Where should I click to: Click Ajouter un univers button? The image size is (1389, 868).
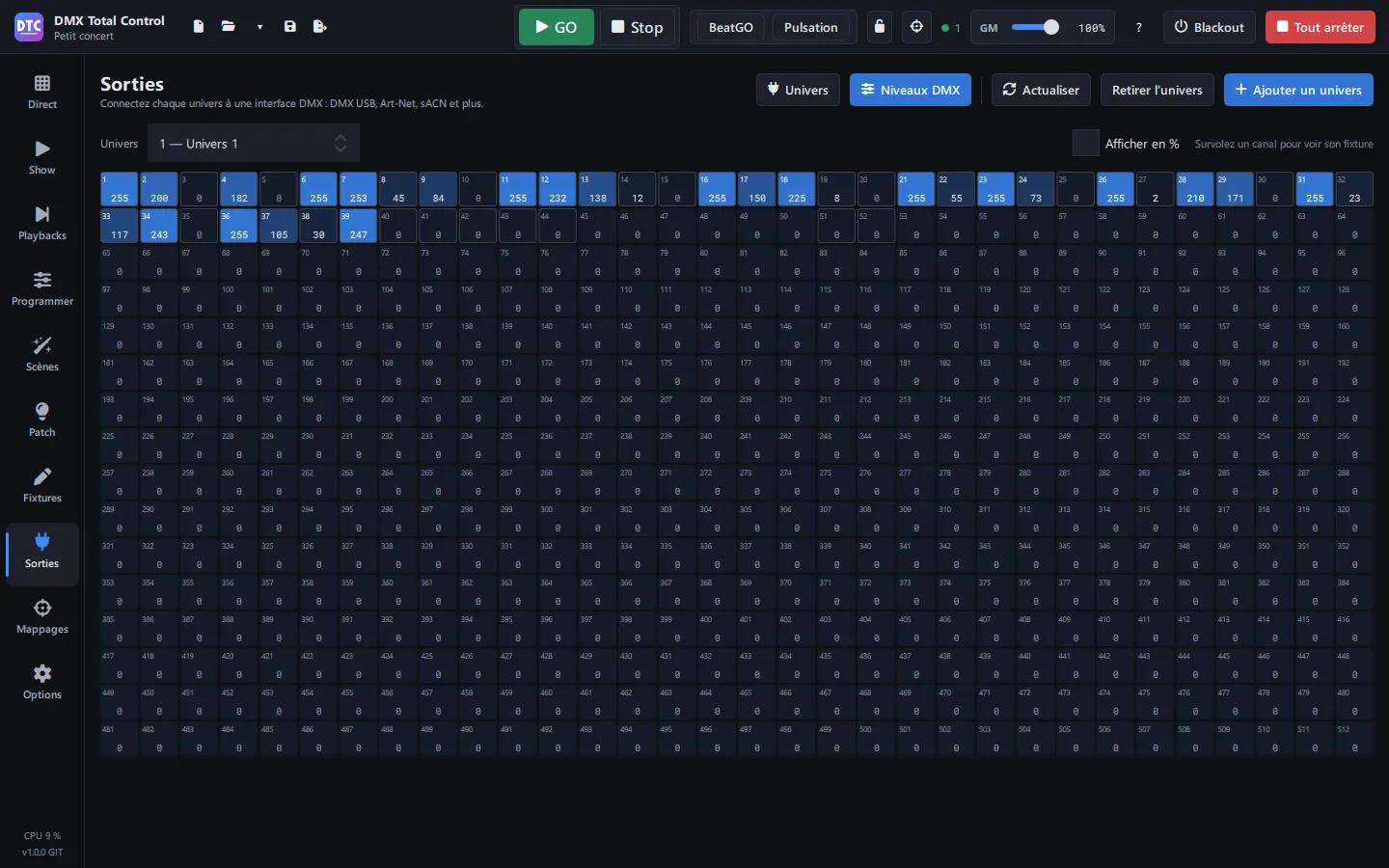click(1298, 90)
